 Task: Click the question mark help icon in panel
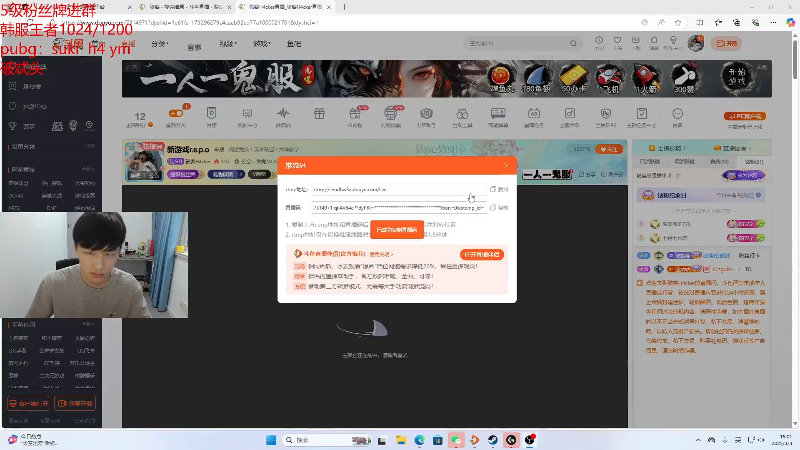(x=678, y=176)
